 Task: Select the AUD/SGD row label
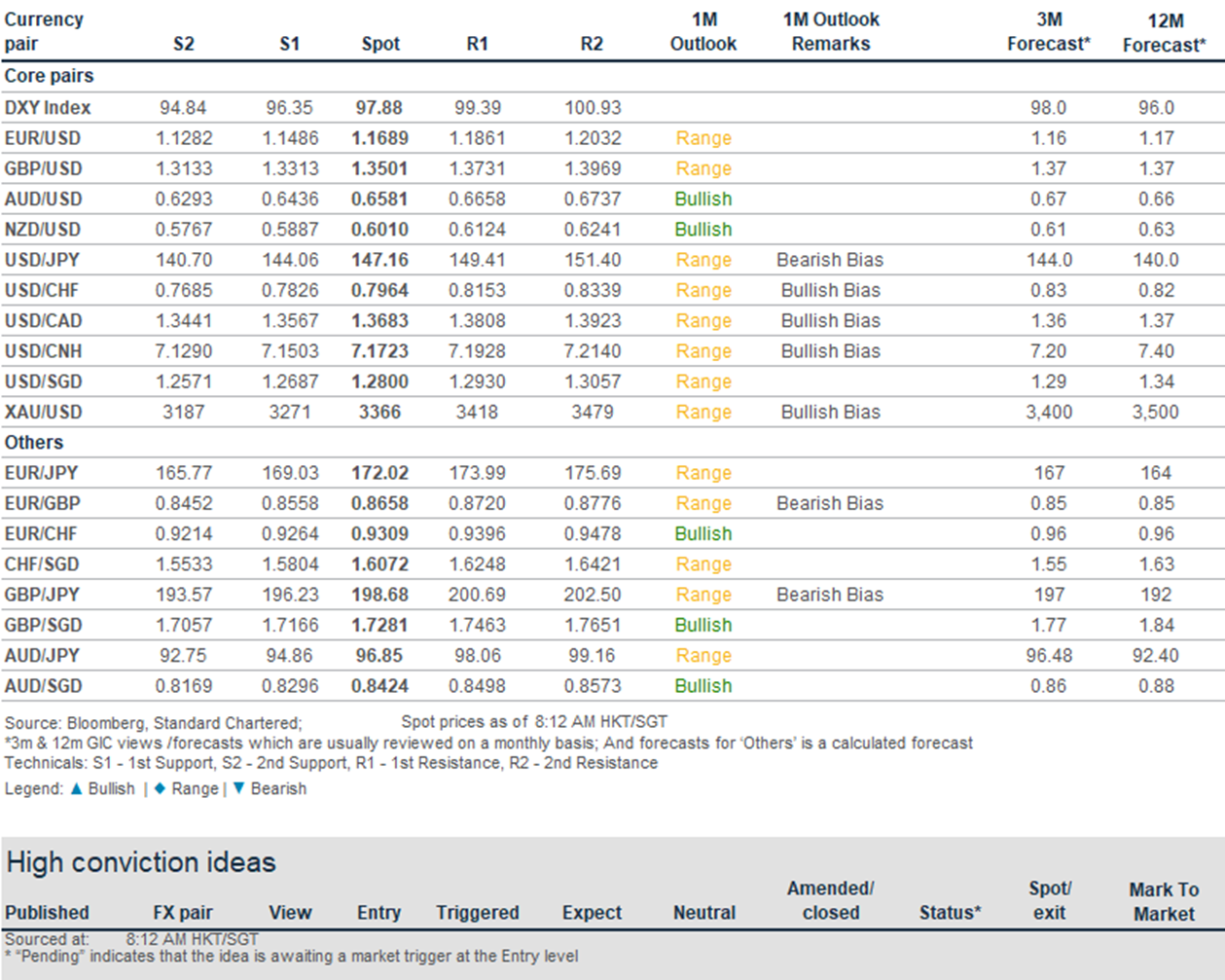[x=44, y=686]
